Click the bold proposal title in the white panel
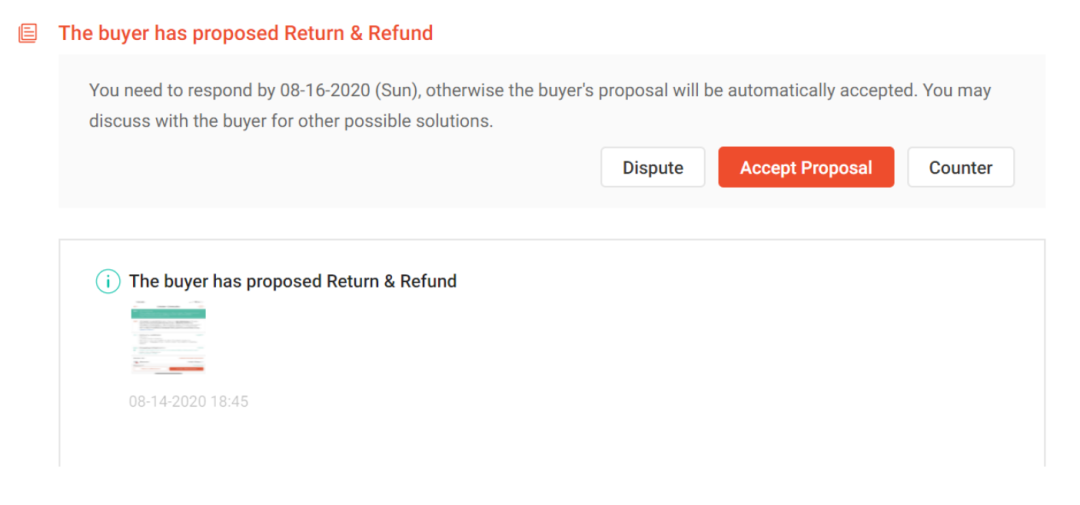1080x505 pixels. (x=293, y=282)
